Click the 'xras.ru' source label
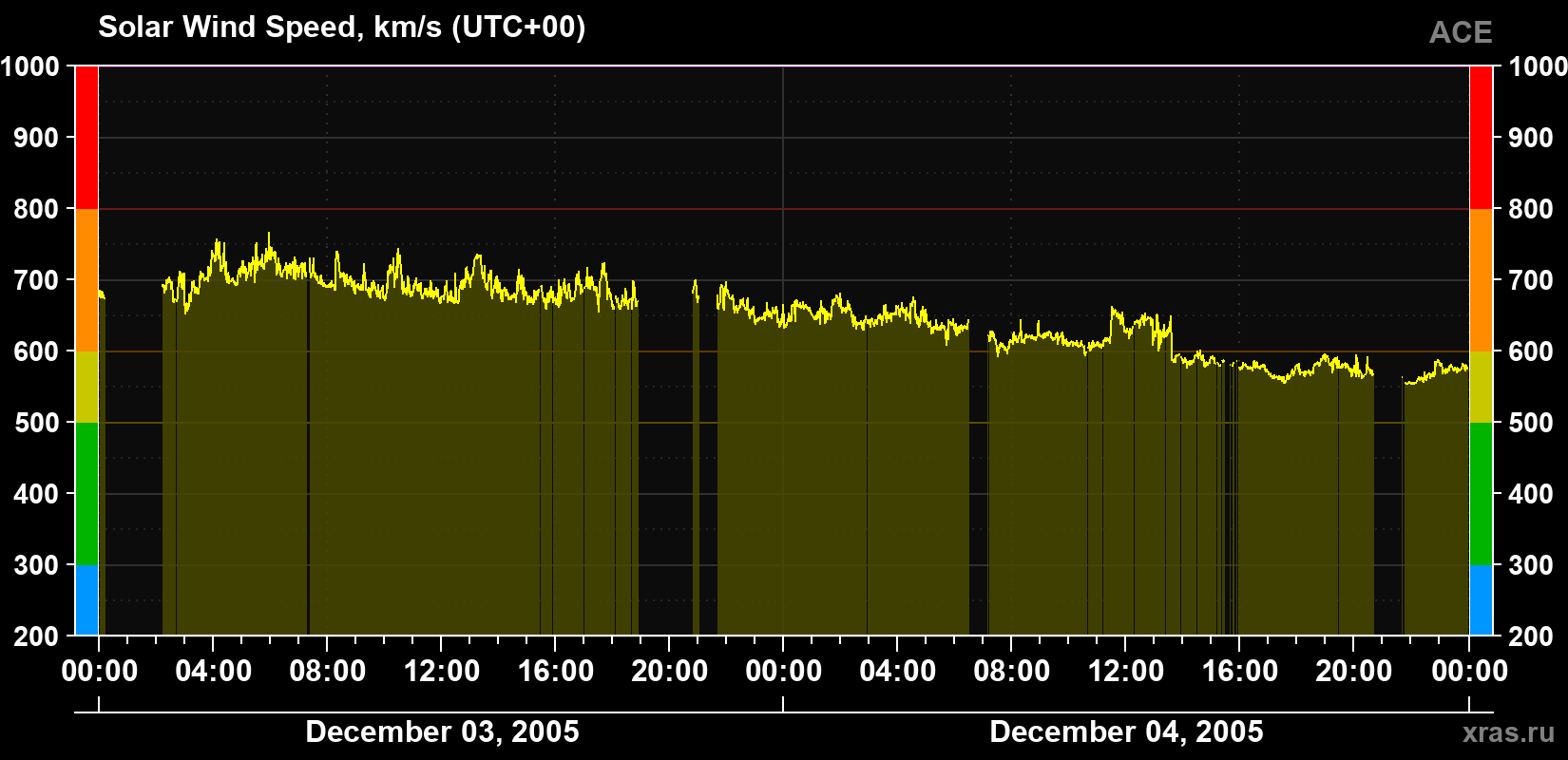 tap(1508, 732)
